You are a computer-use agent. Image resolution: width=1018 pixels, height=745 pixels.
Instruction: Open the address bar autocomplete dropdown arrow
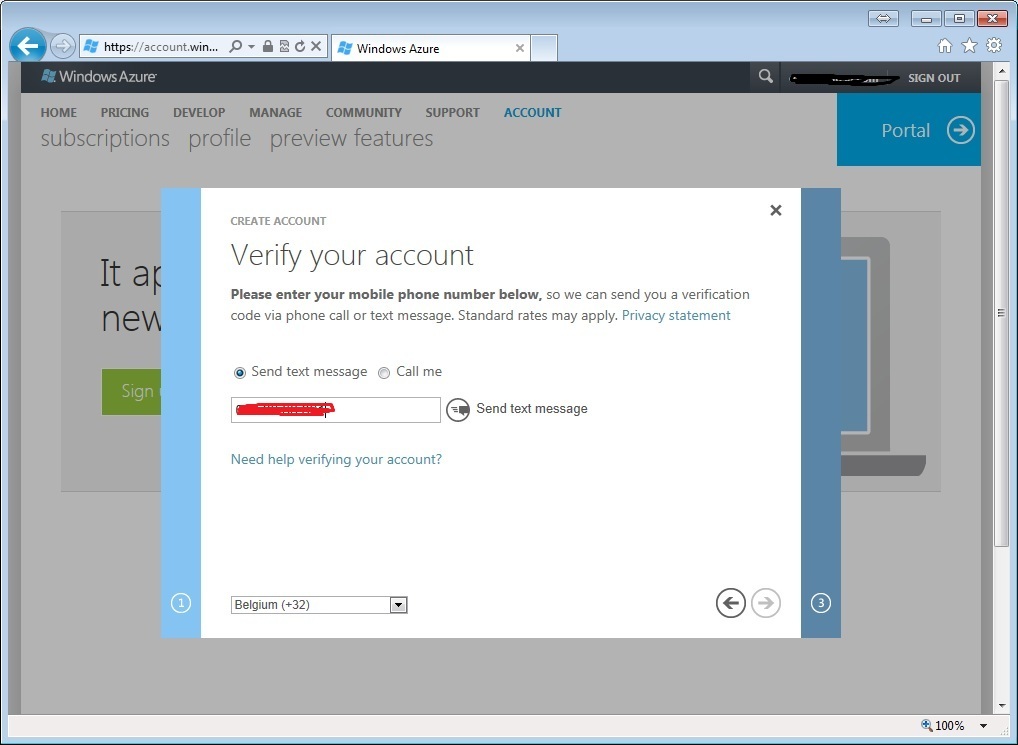(251, 47)
